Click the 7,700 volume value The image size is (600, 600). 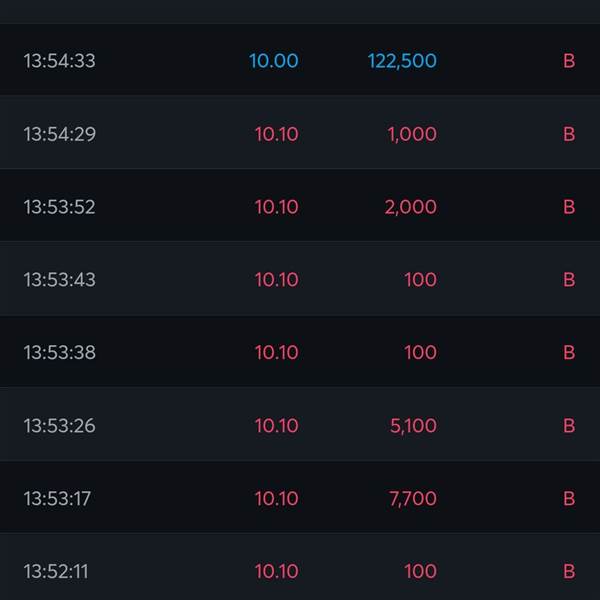tap(413, 499)
